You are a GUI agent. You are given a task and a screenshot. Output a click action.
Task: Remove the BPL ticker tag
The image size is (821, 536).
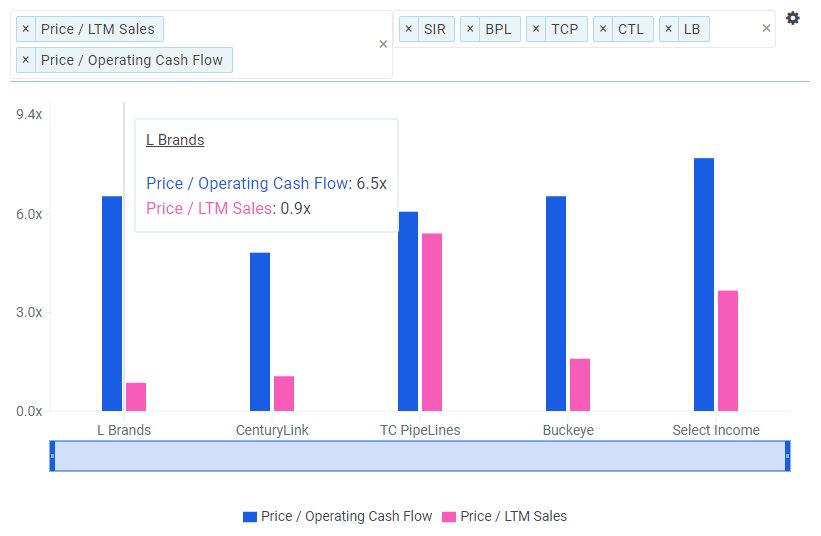470,29
